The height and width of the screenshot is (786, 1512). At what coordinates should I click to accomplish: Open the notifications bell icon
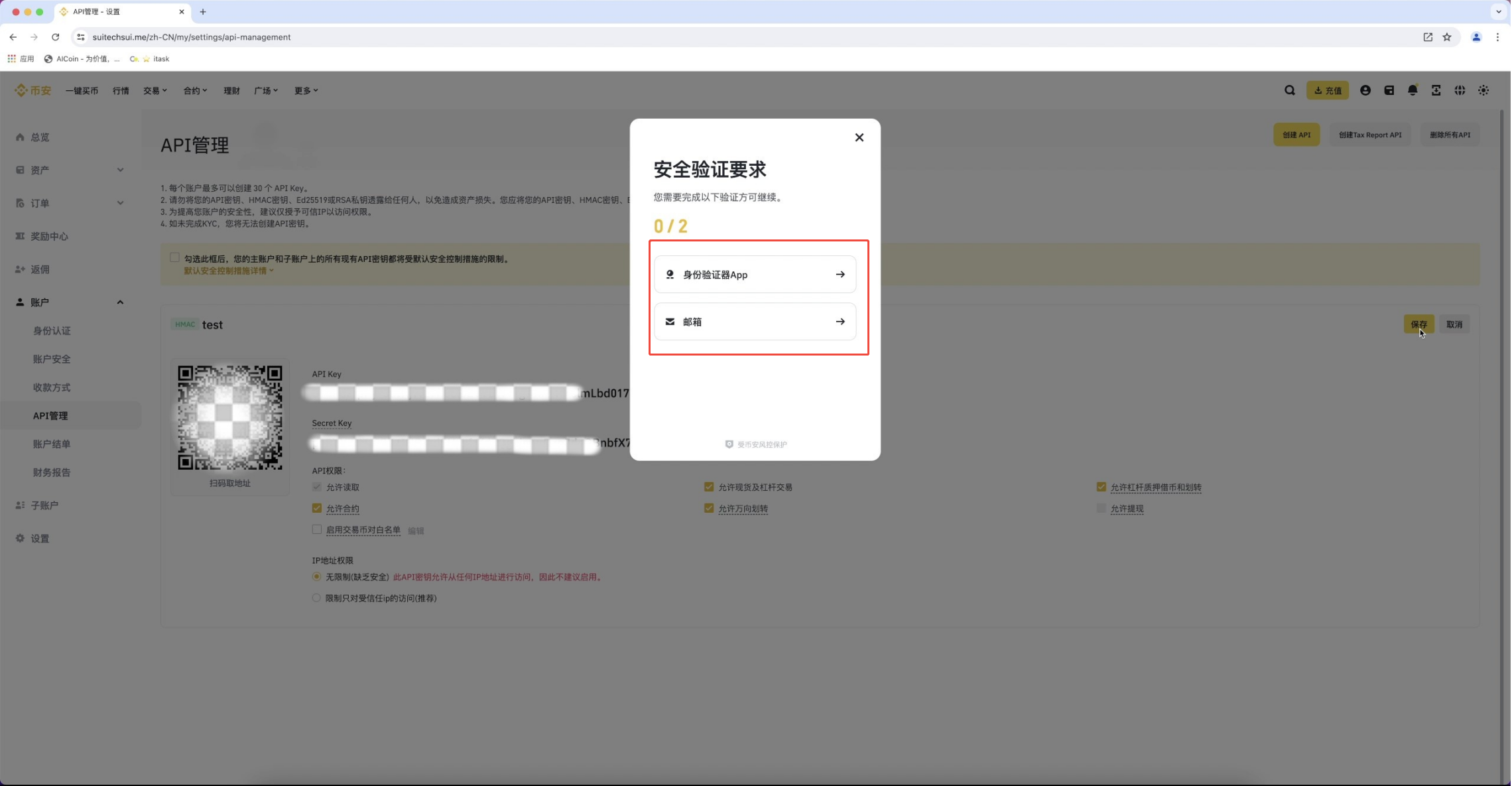click(x=1413, y=90)
